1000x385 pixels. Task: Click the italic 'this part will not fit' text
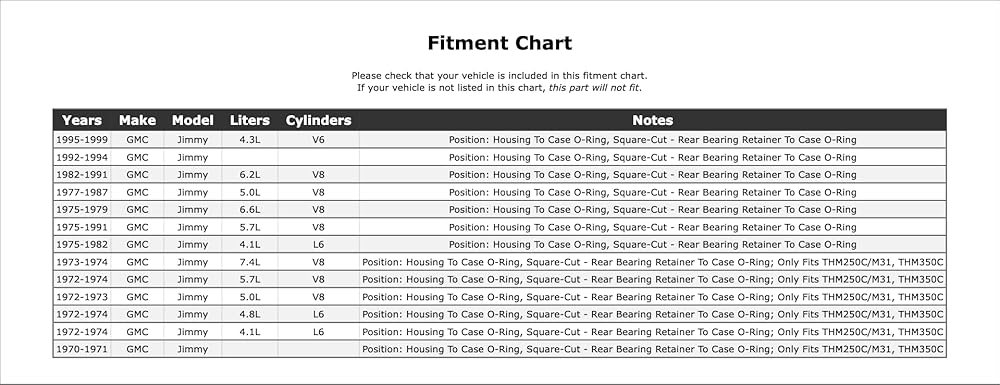point(595,88)
